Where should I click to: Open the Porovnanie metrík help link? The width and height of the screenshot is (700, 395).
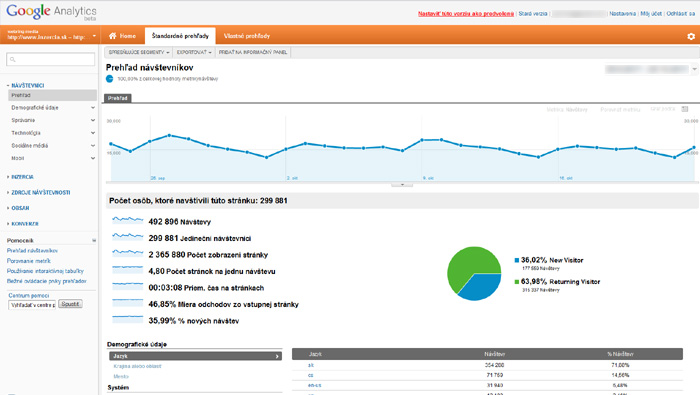(x=29, y=261)
